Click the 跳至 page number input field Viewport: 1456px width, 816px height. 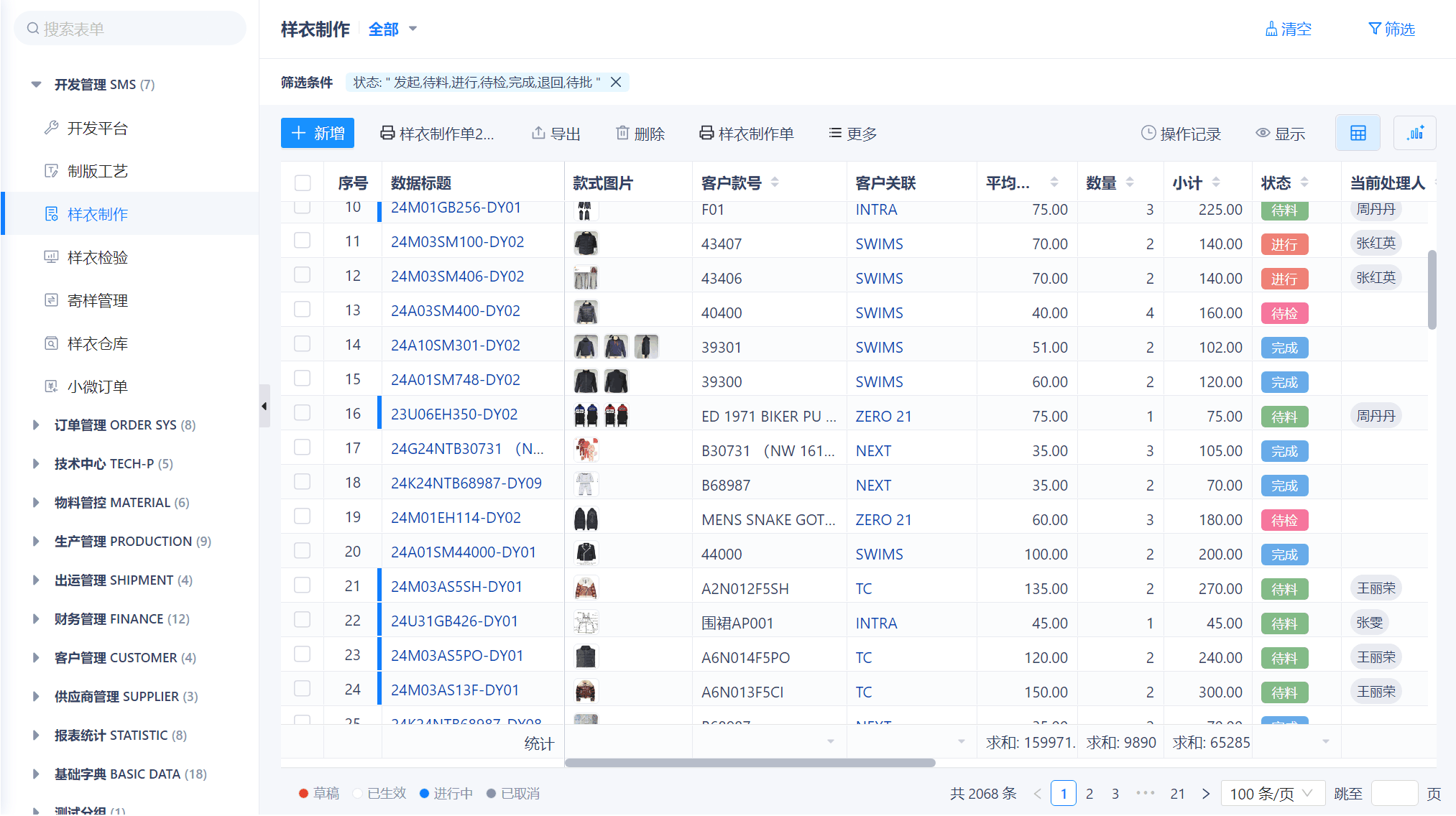1394,793
